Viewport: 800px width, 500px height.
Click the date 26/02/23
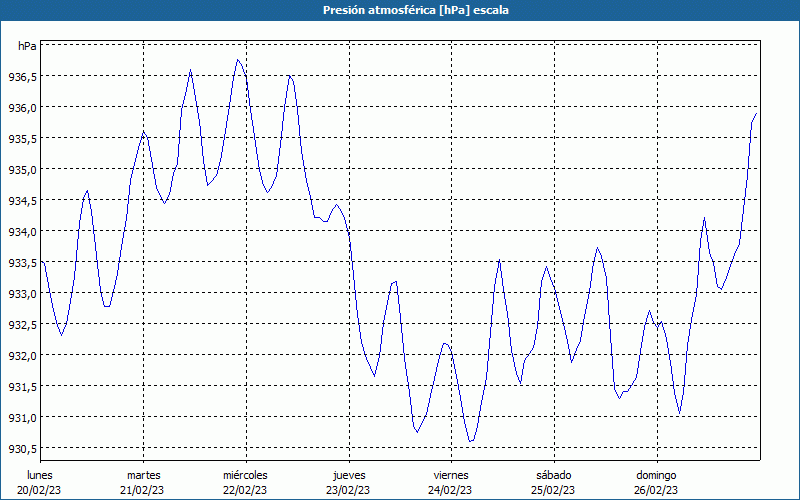pyautogui.click(x=656, y=490)
